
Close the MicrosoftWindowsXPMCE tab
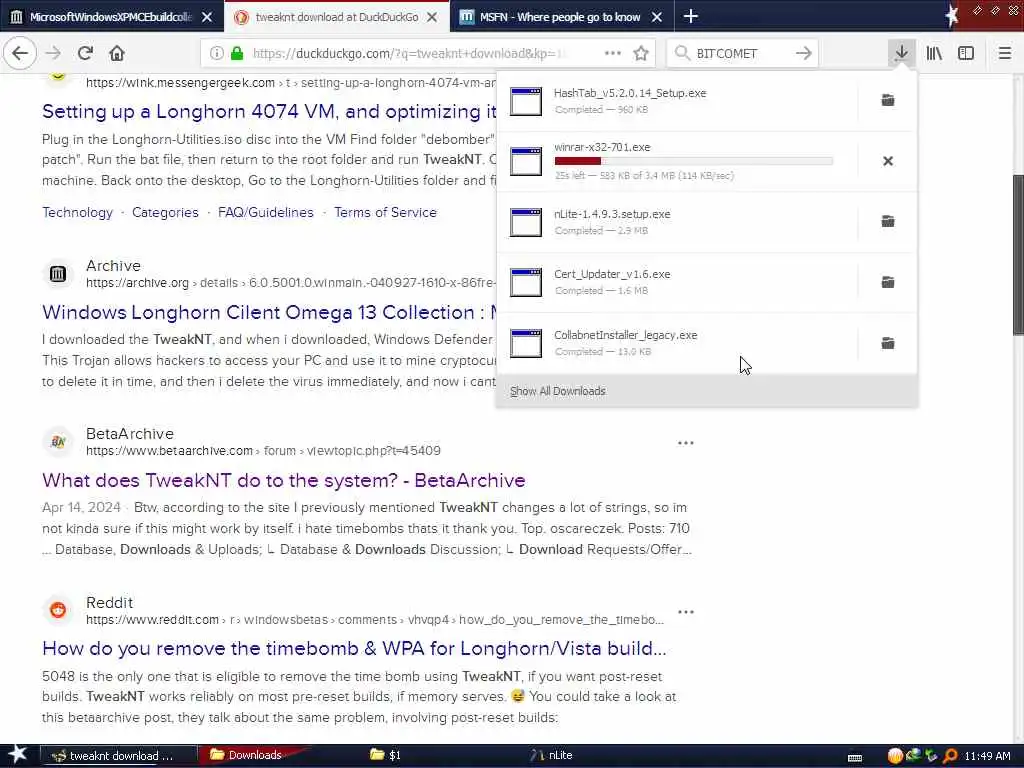pos(206,17)
